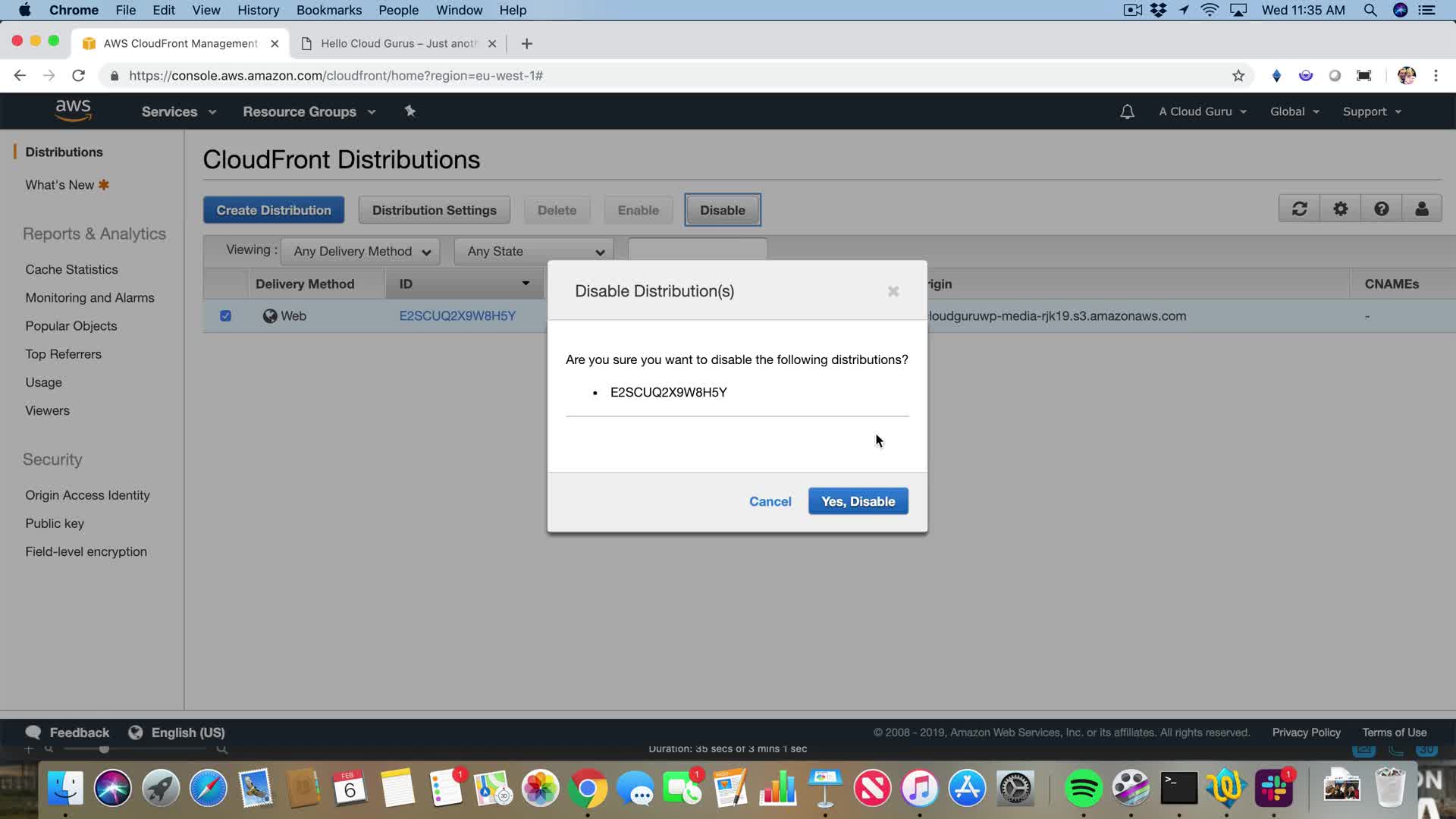1456x819 pixels.
Task: Uncheck the E2SCUQ2X9W8H5Y distribution checkbox
Action: 225,315
